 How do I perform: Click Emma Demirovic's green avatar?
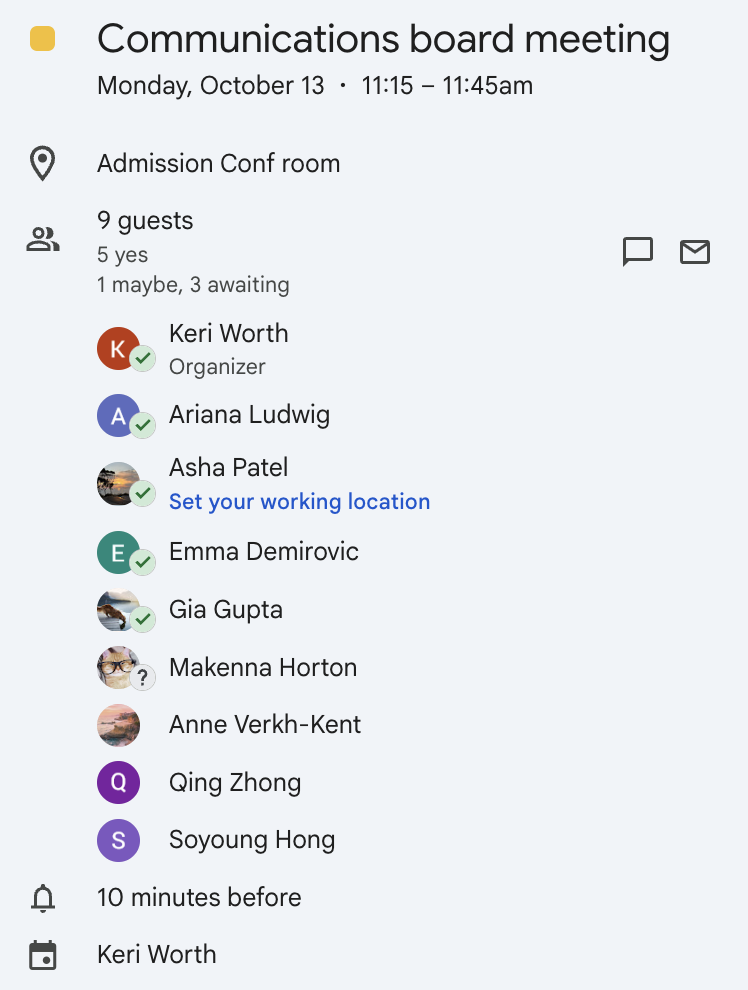[118, 552]
